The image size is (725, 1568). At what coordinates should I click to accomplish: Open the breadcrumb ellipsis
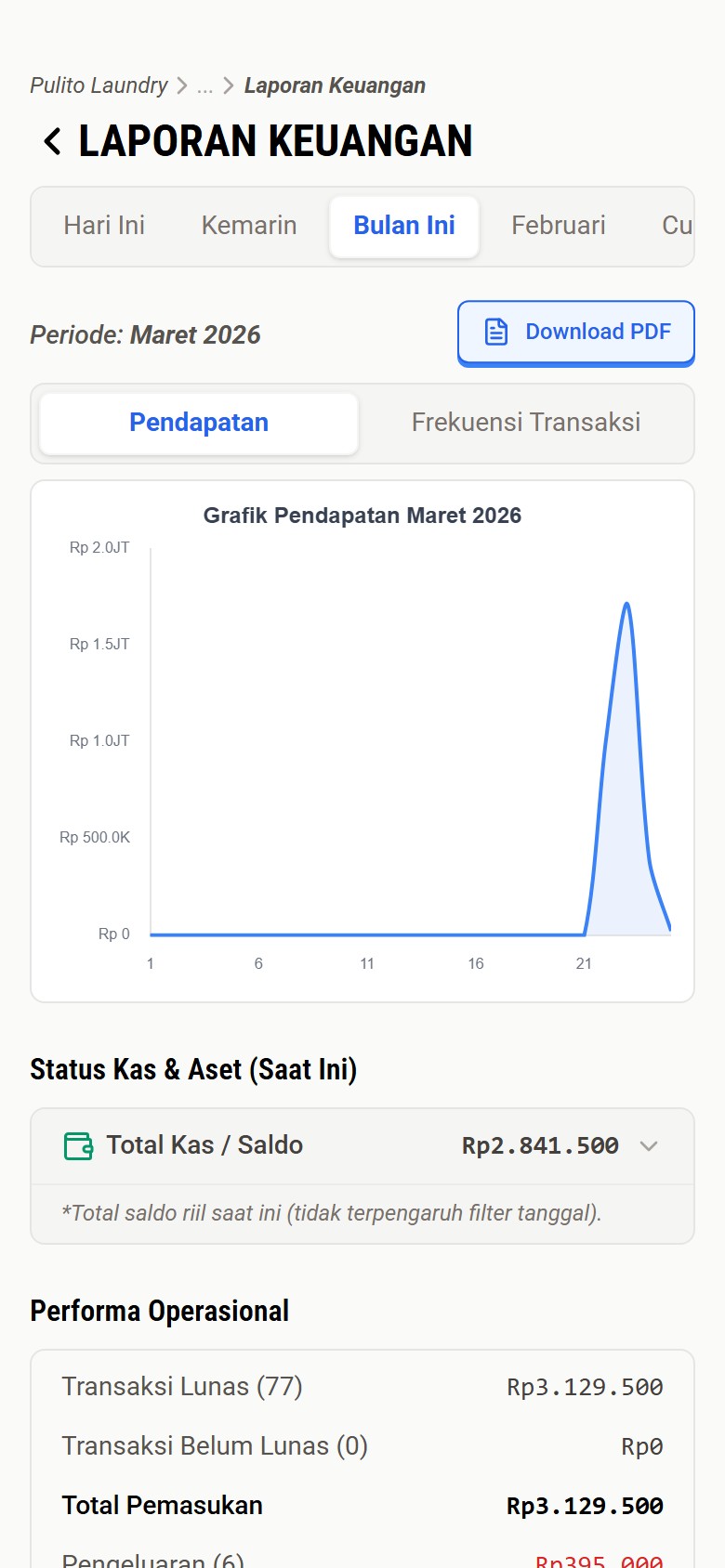[205, 86]
